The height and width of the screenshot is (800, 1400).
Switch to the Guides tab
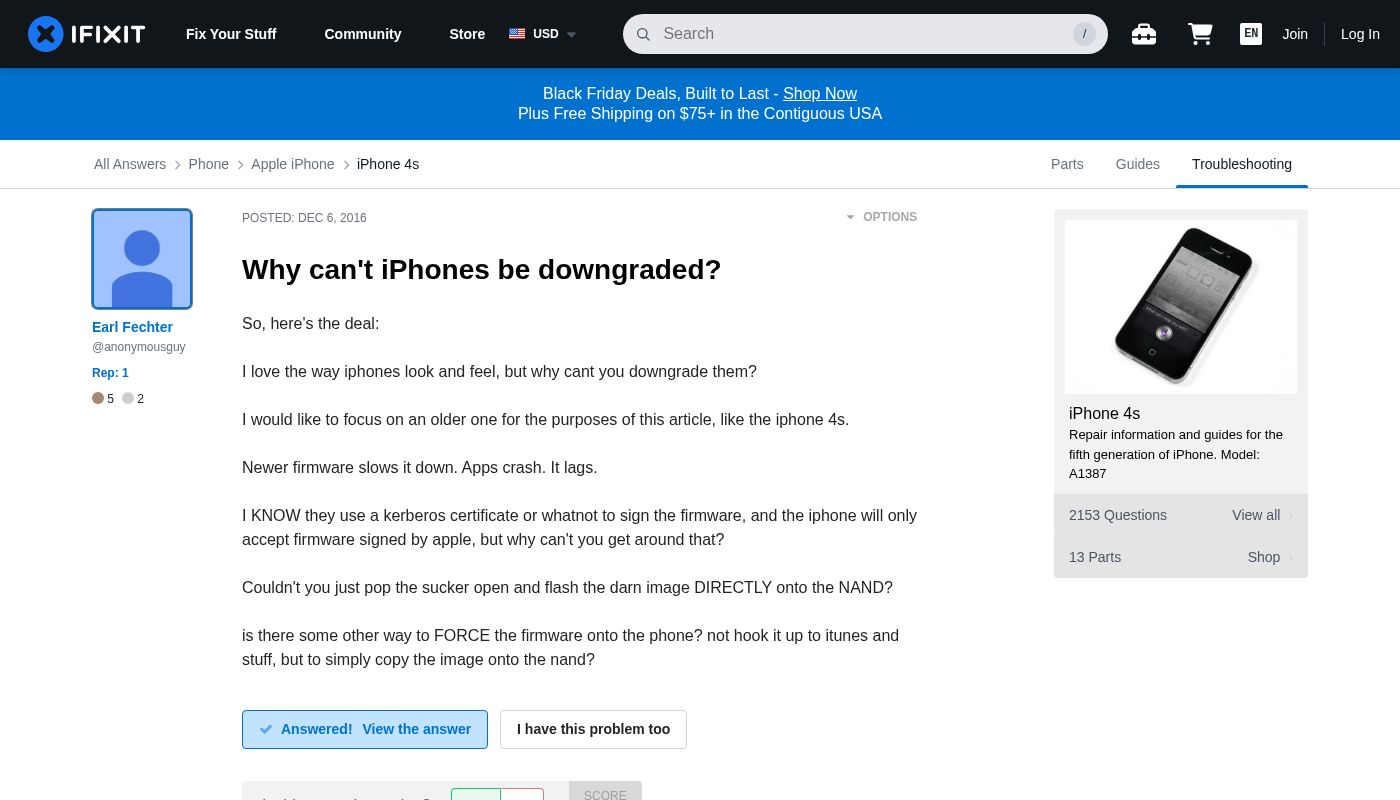pos(1137,164)
